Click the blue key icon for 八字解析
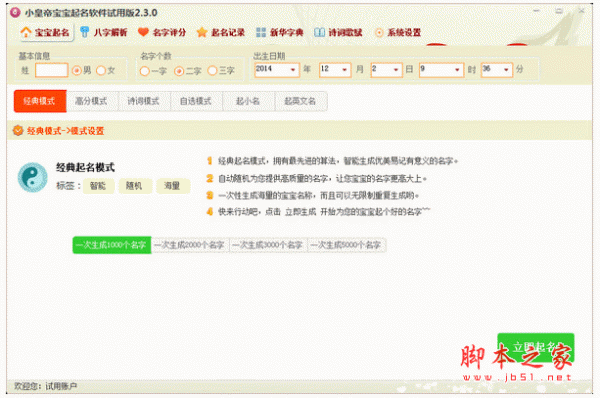 (x=85, y=32)
